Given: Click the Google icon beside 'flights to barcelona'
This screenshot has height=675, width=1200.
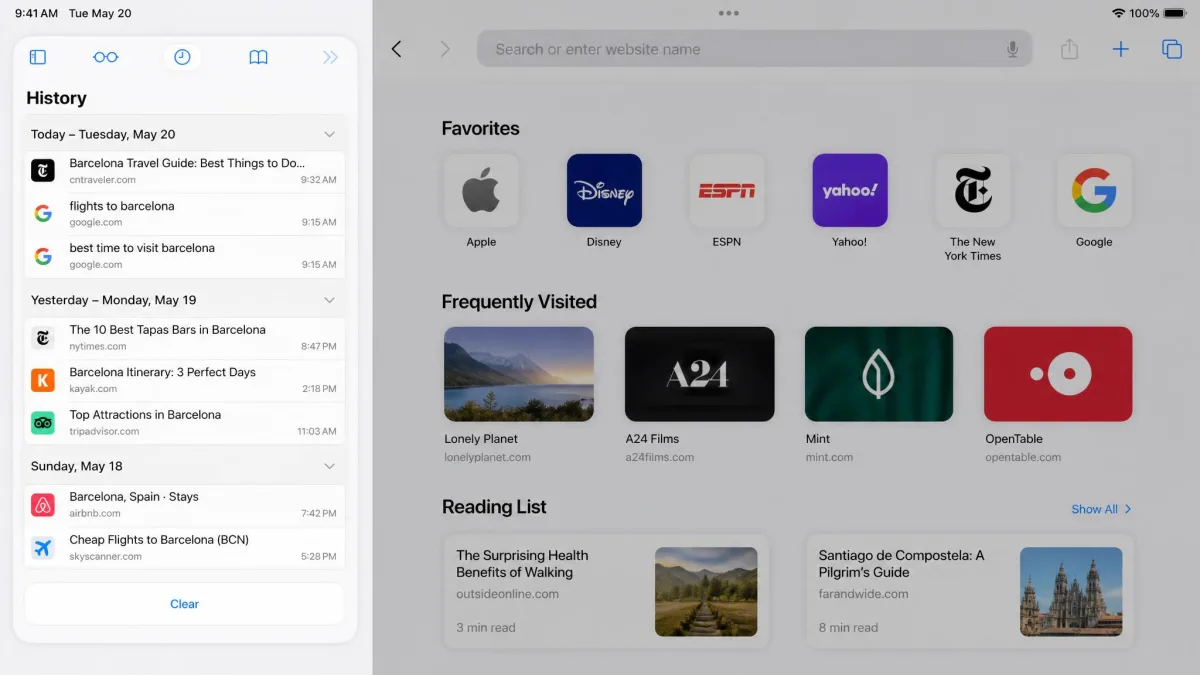Looking at the screenshot, I should coord(43,214).
